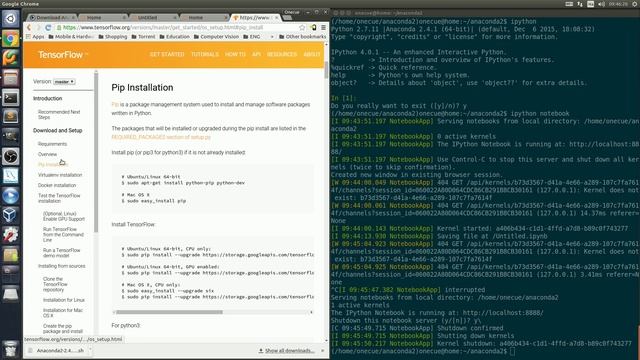Viewport: 640px width, 360px height.
Task: Open TUTORIALS in TensorFlow nav
Action: 205,54
